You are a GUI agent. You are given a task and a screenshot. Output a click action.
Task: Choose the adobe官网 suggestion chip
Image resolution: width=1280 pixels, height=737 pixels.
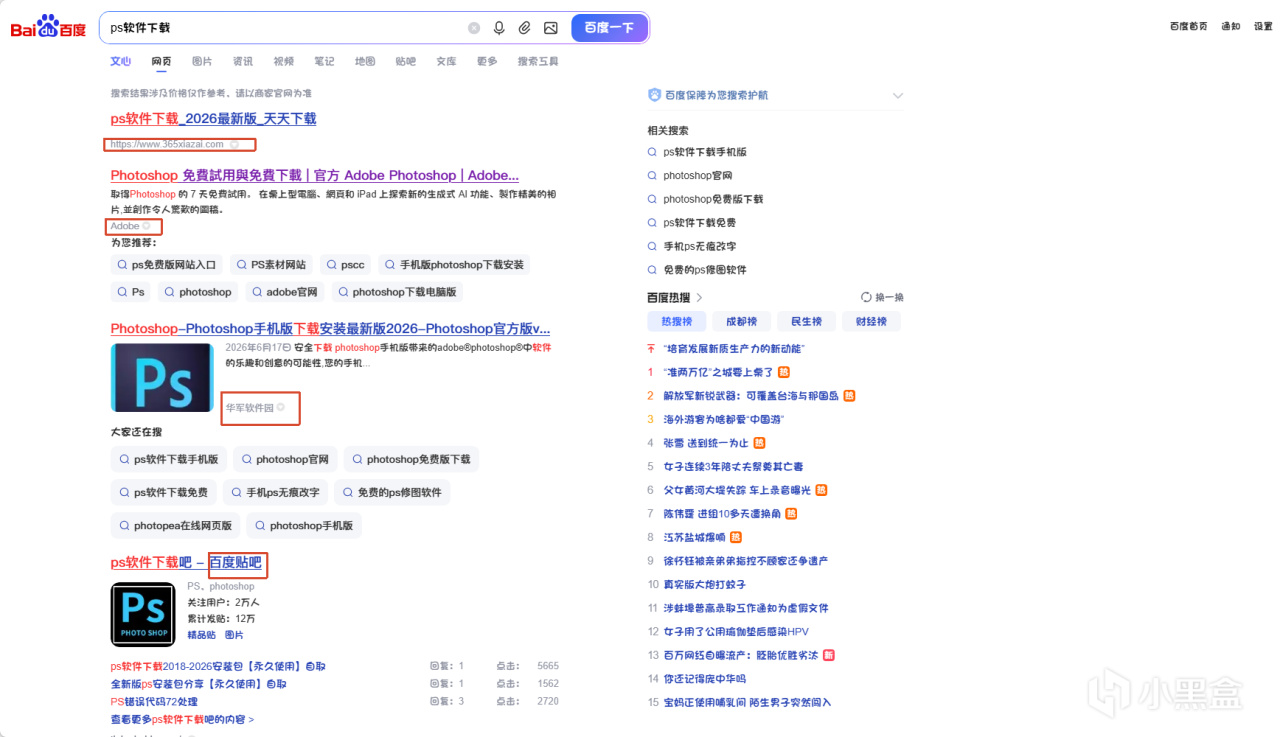[285, 292]
